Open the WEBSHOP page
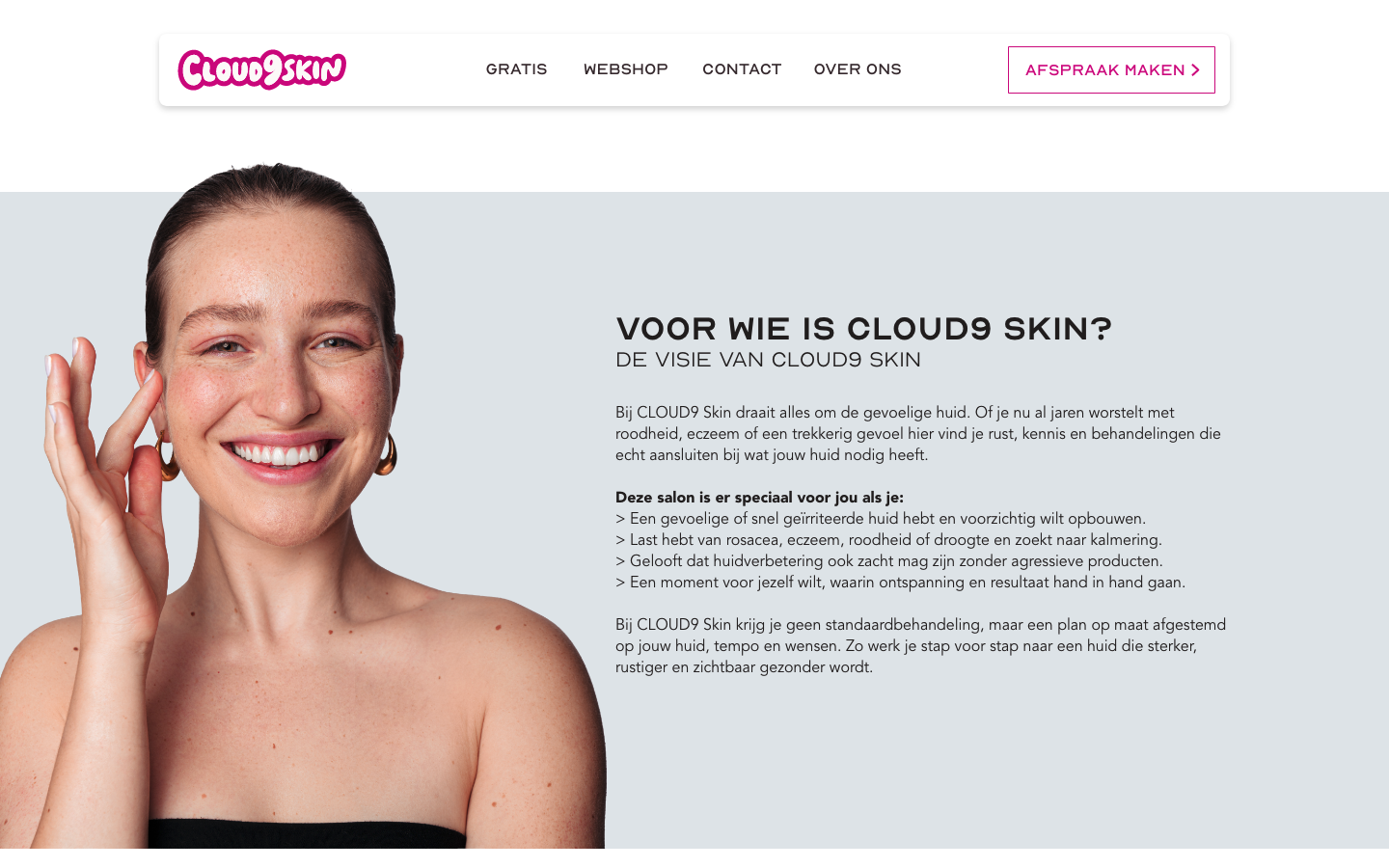The image size is (1389, 868). point(625,69)
